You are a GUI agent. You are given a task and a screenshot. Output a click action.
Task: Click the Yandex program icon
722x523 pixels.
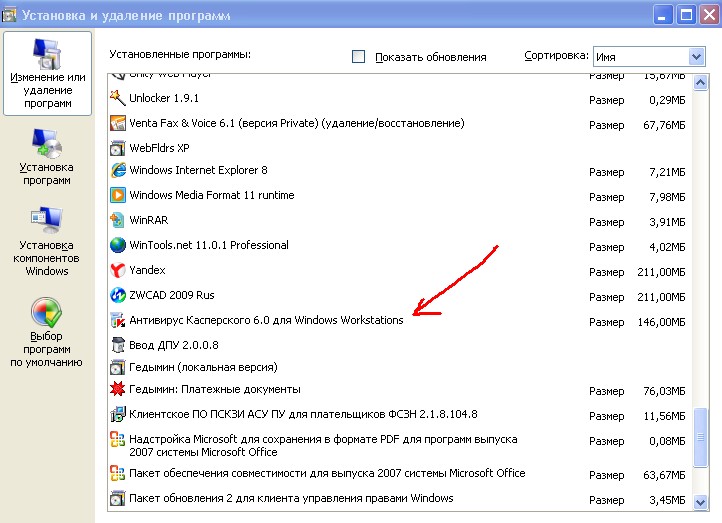[x=118, y=270]
